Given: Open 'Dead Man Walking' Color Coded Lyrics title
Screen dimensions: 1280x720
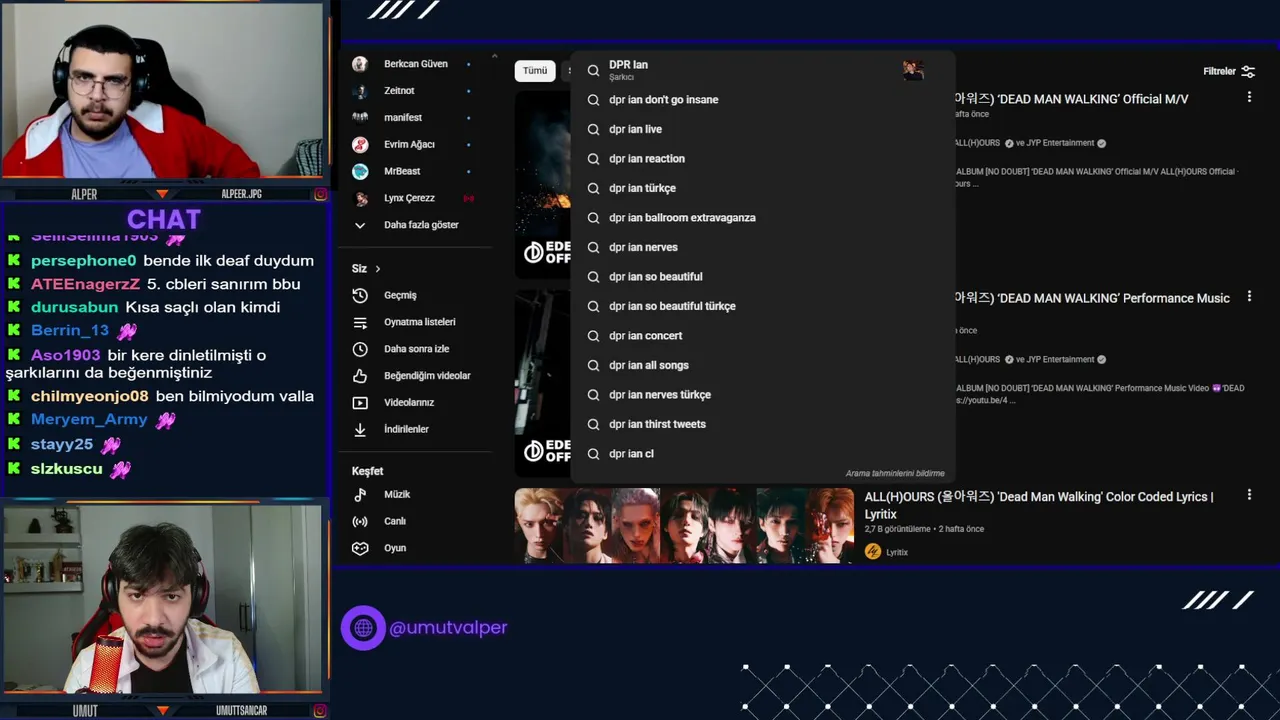Looking at the screenshot, I should coord(1039,505).
